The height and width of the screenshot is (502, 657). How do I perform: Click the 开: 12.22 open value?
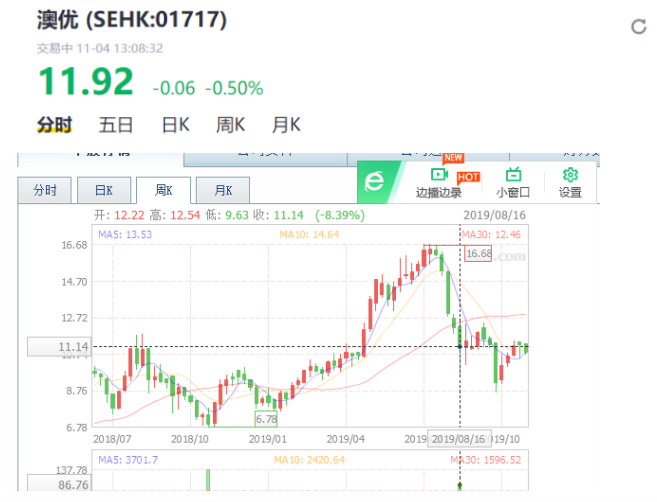click(x=119, y=215)
